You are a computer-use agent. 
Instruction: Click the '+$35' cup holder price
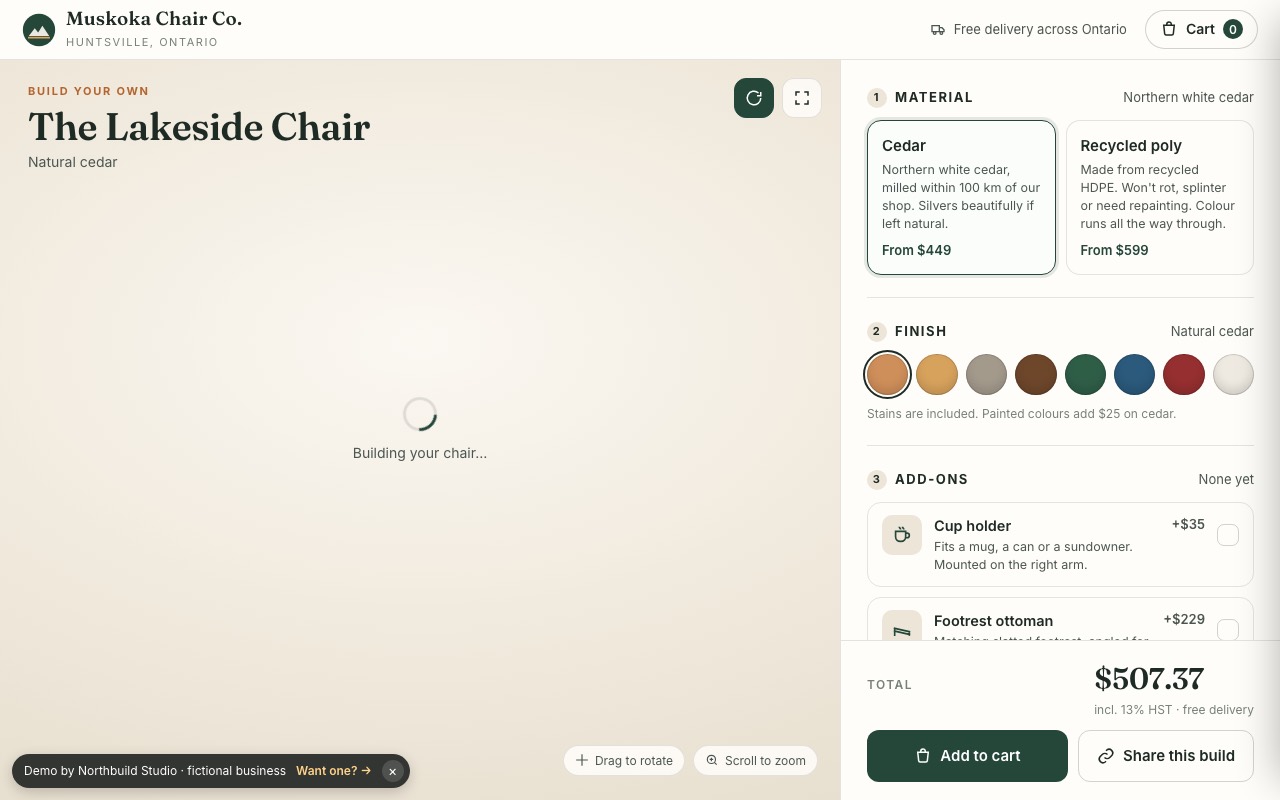[x=1188, y=524]
